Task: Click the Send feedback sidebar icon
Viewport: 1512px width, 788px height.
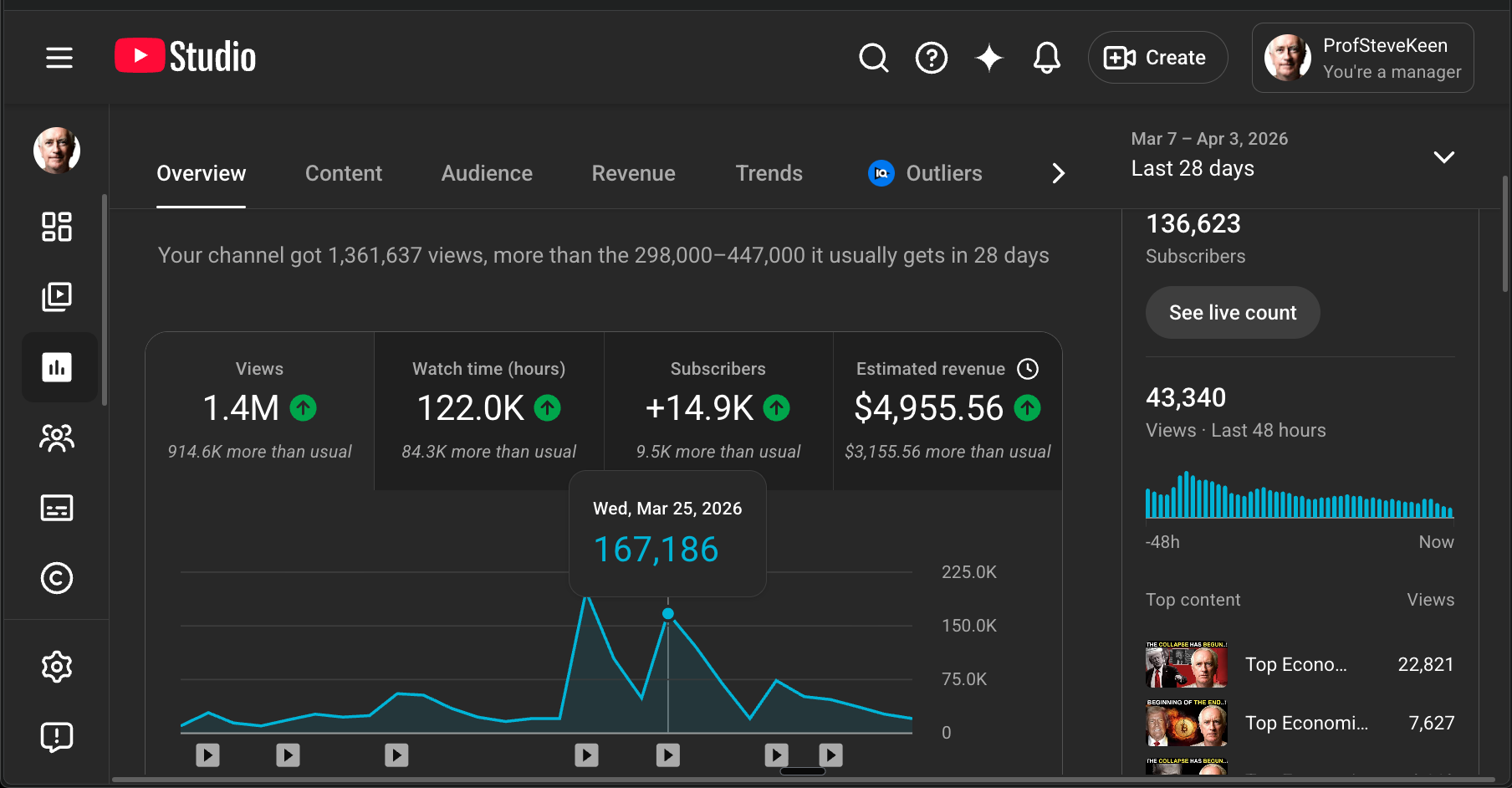Action: tap(57, 737)
